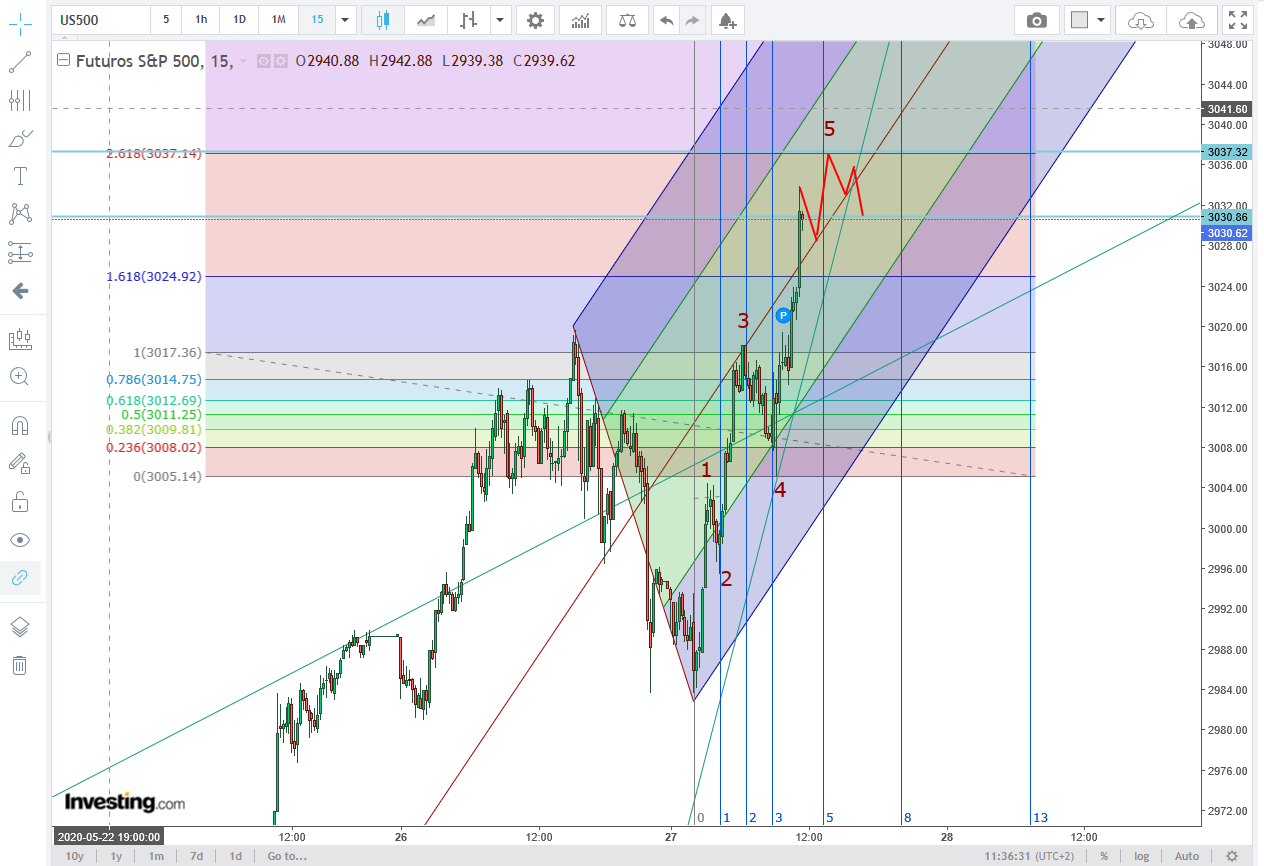Open bottom-right axis settings gear
This screenshot has height=866, width=1264.
pyautogui.click(x=1232, y=856)
